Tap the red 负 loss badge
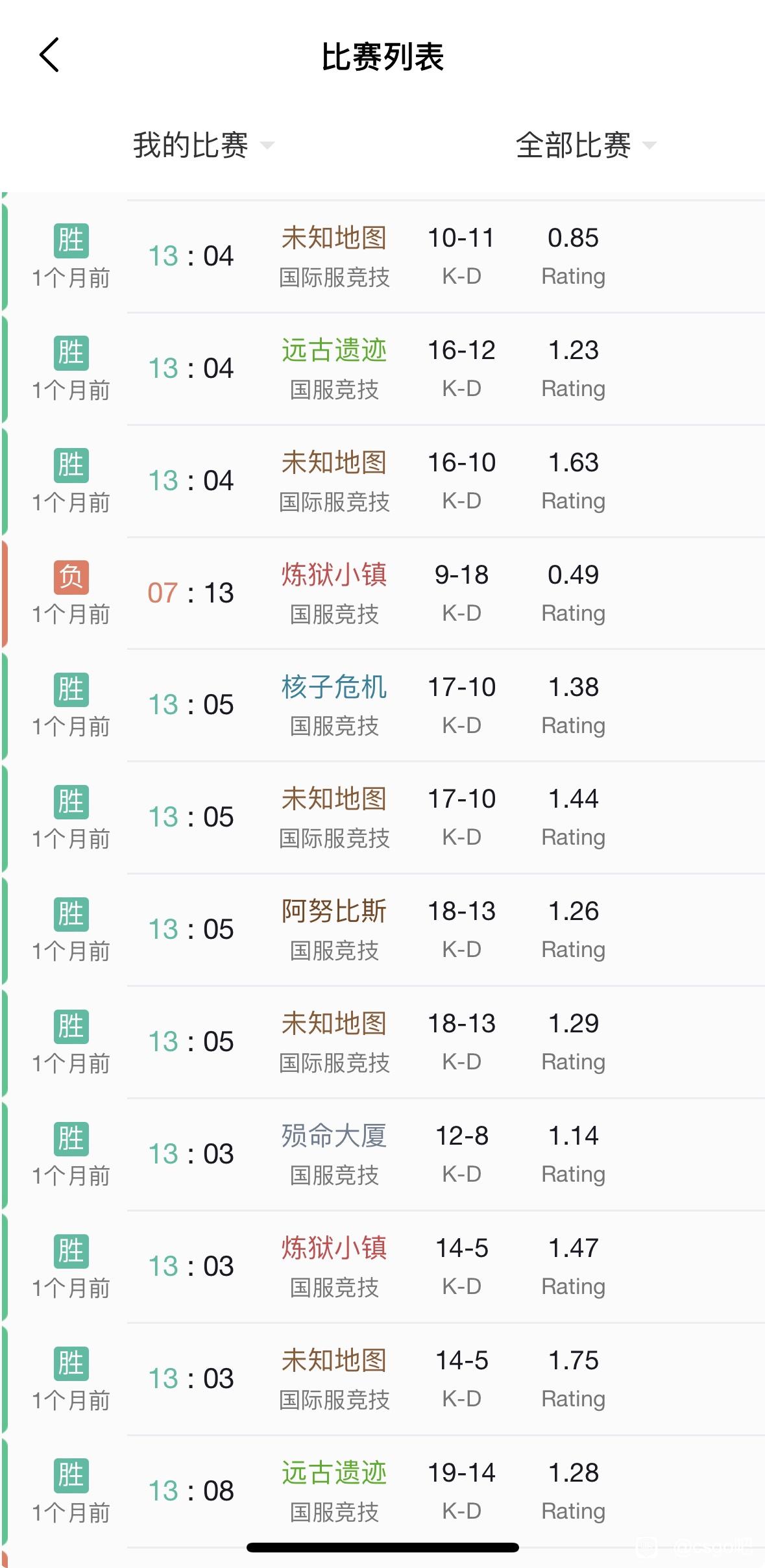The image size is (765, 1568). coord(71,577)
